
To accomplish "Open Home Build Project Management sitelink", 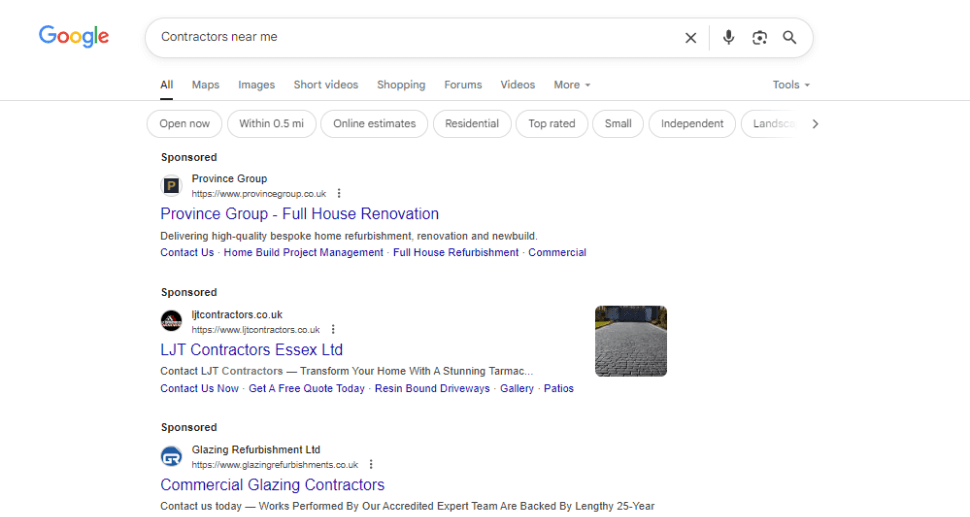I will coord(303,252).
